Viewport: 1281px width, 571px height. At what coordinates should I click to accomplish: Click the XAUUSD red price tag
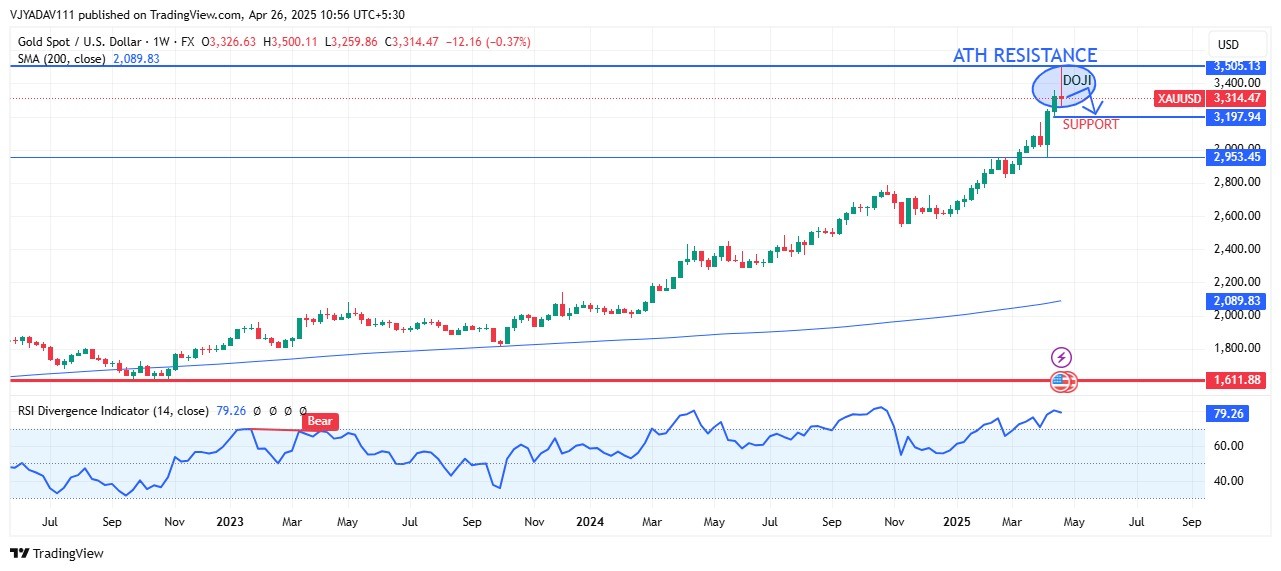click(1179, 98)
